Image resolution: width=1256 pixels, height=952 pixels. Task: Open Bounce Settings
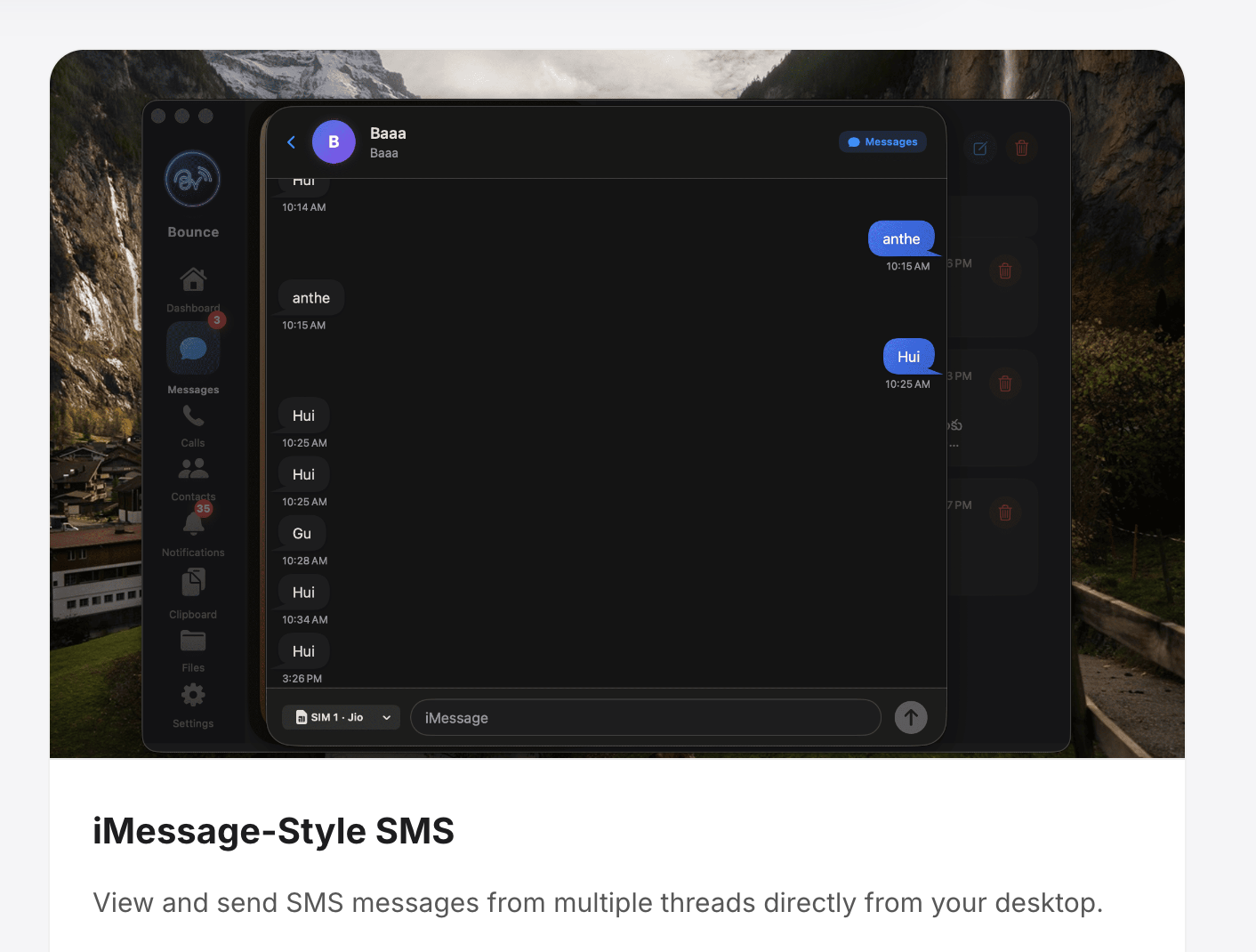[x=193, y=701]
